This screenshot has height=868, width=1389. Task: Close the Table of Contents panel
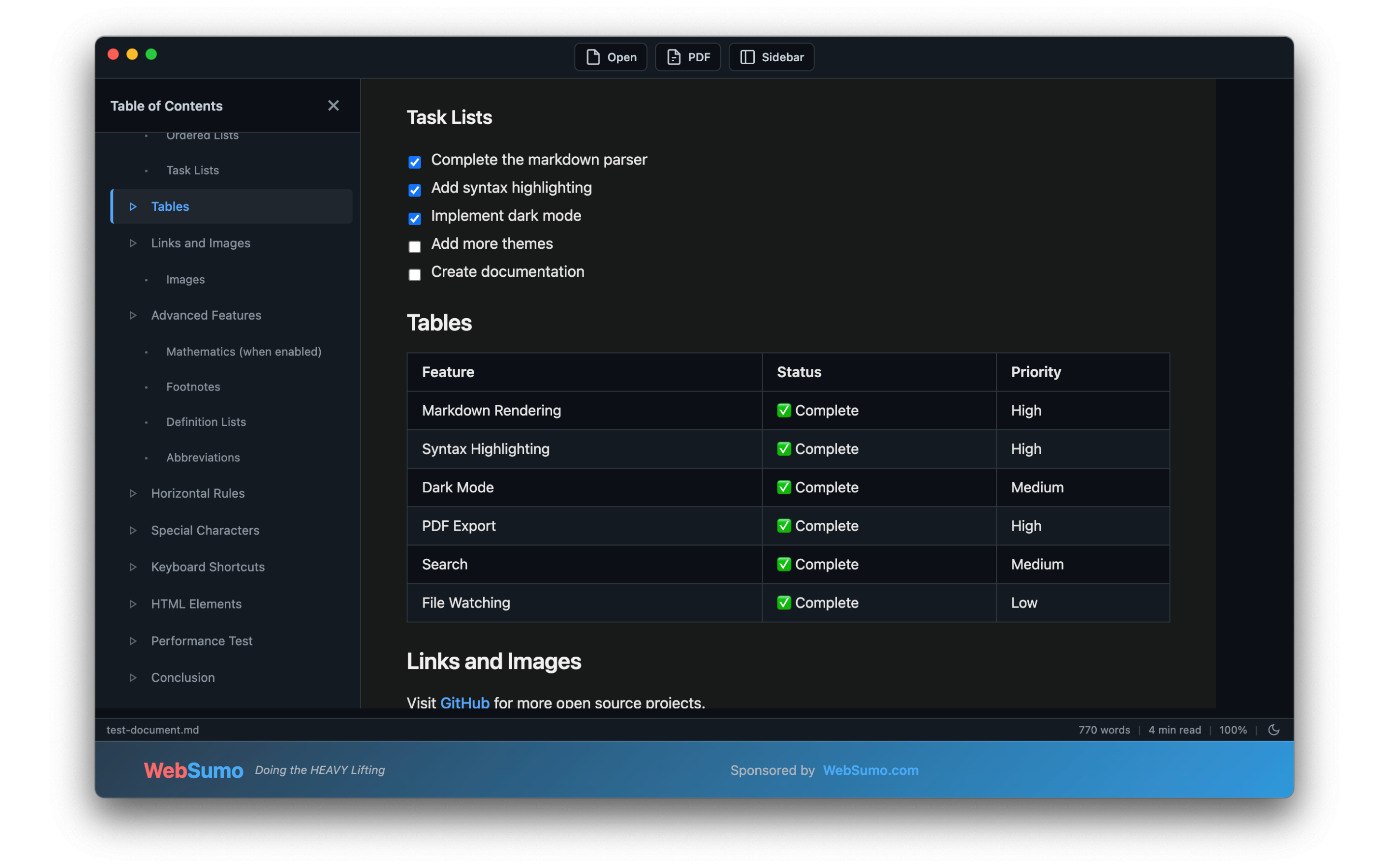coord(333,105)
